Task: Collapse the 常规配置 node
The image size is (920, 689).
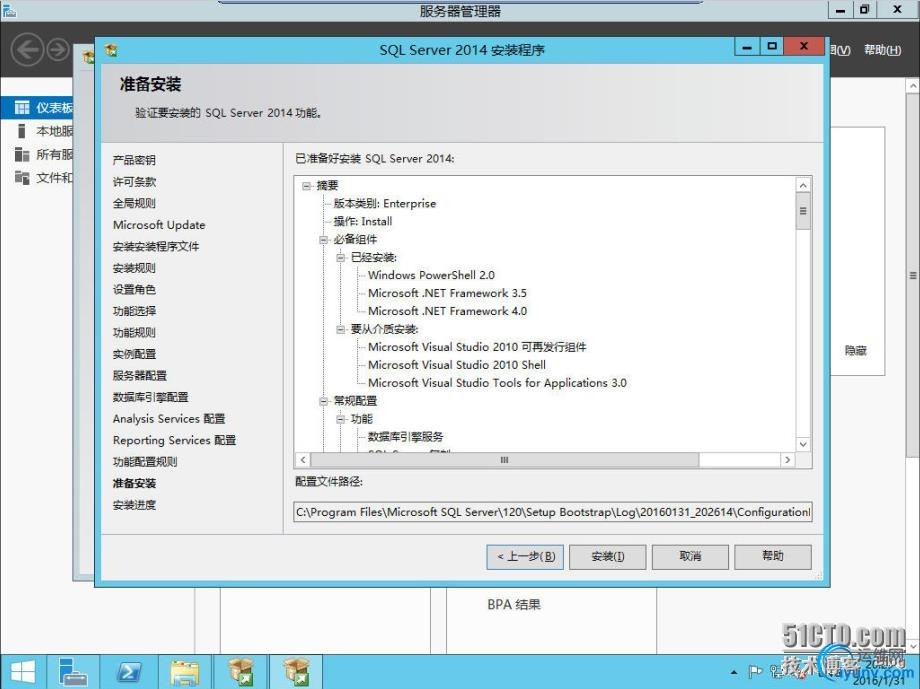Action: pyautogui.click(x=323, y=401)
